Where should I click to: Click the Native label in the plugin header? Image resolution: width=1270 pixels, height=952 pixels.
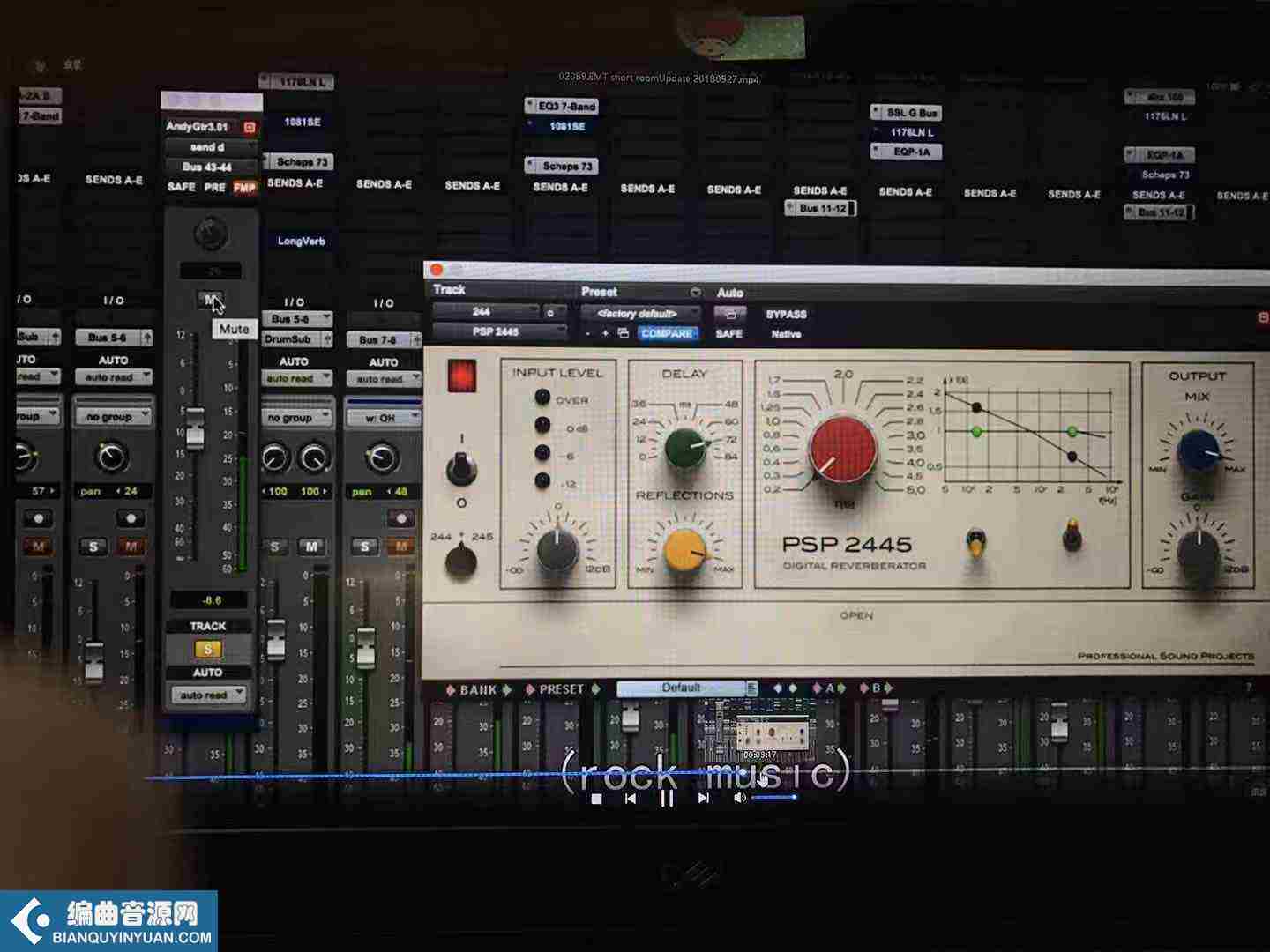pyautogui.click(x=786, y=335)
